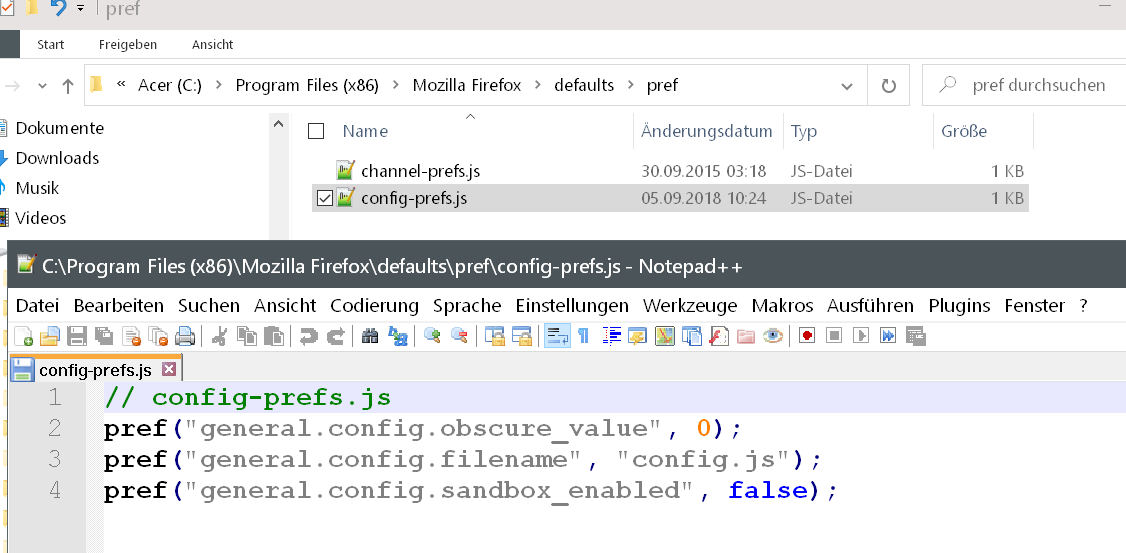Open the Codierung menu
Screen dimensions: 1126x553
pos(374,306)
